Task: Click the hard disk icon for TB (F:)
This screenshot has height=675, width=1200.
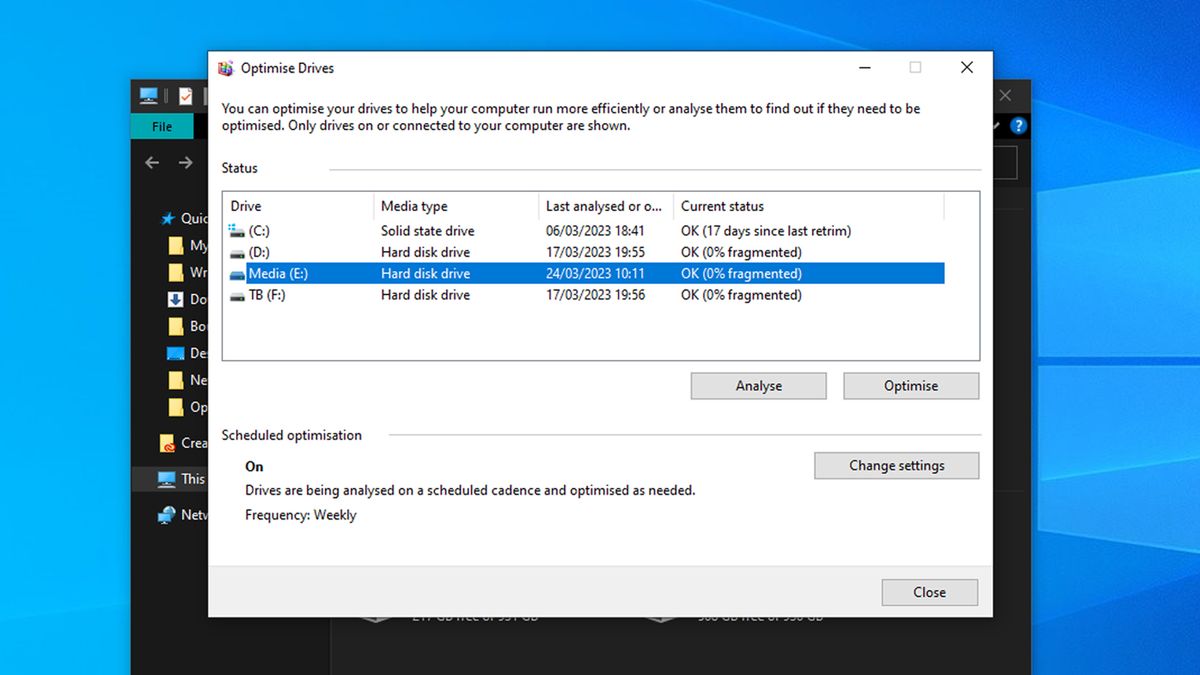Action: coord(237,294)
